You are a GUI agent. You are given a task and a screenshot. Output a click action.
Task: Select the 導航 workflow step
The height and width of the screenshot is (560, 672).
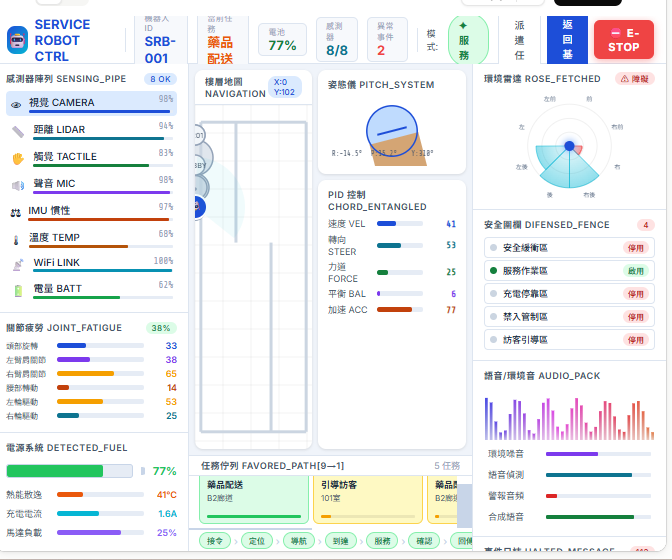(299, 541)
